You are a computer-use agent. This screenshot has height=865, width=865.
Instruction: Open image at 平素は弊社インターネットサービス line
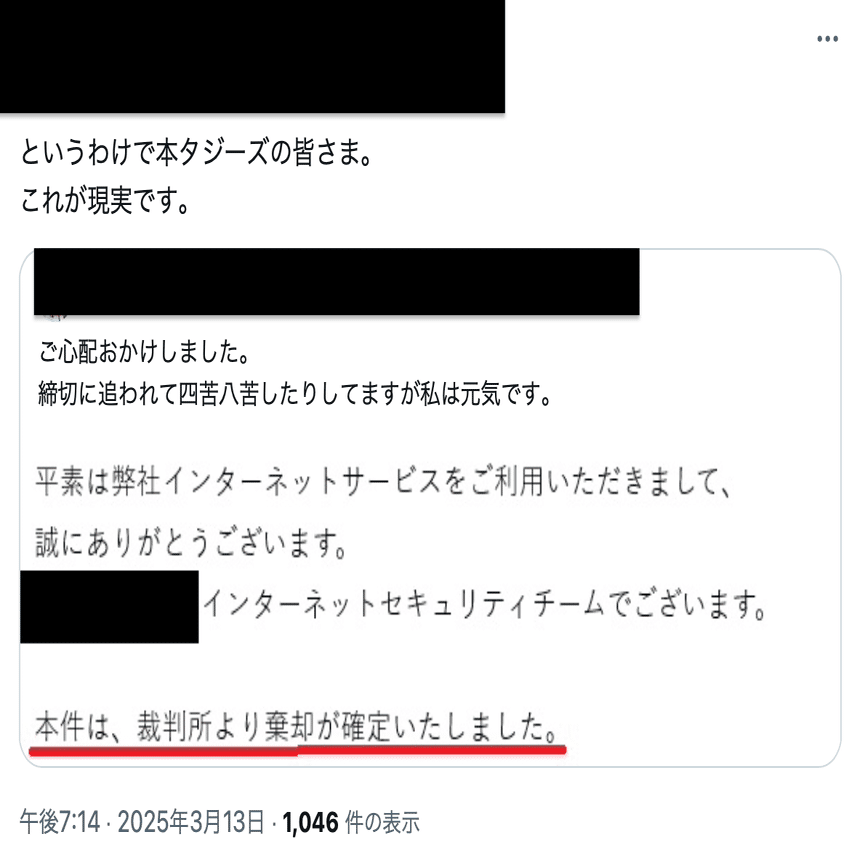pyautogui.click(x=383, y=481)
